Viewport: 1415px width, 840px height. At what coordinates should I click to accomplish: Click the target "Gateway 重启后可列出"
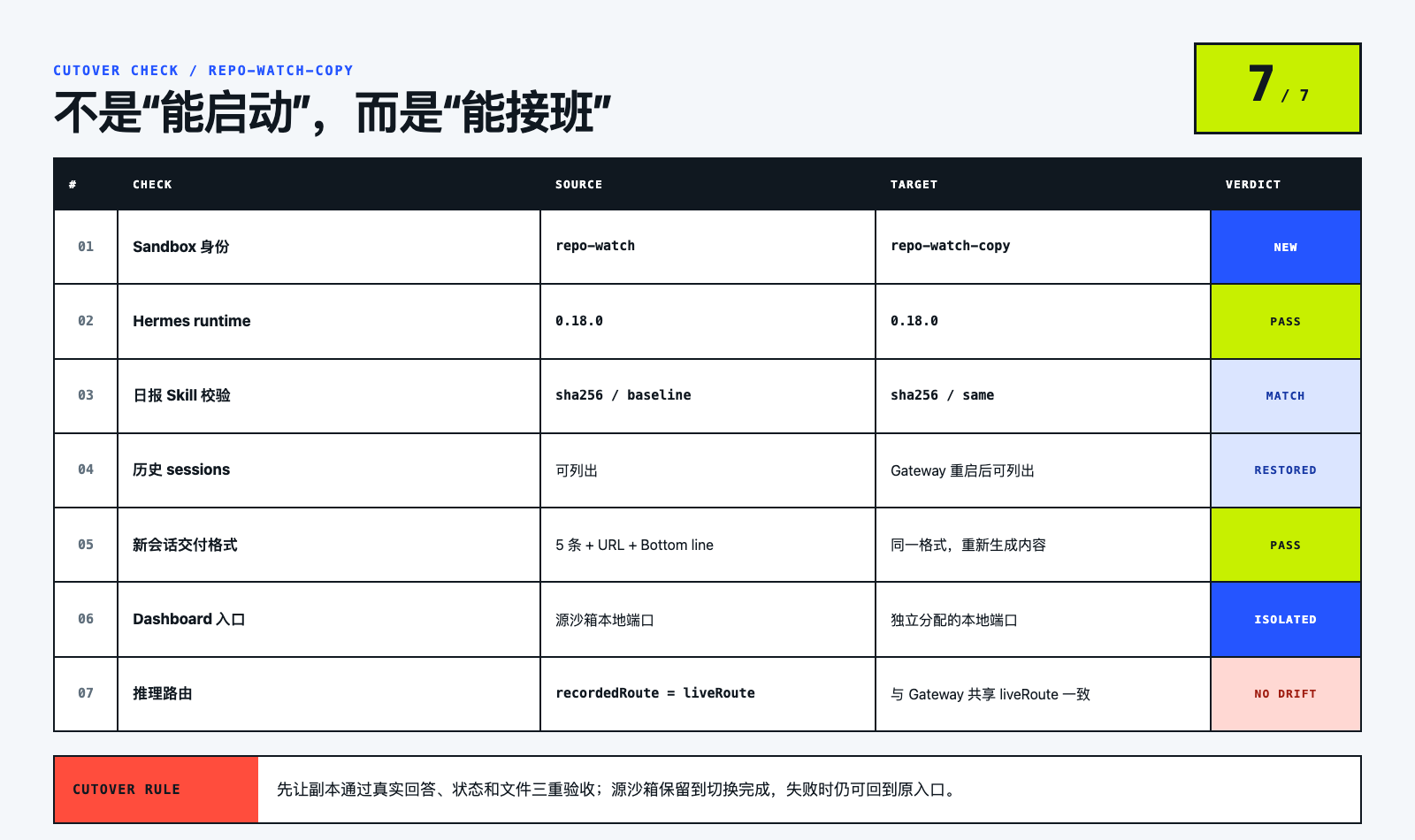[x=962, y=470]
